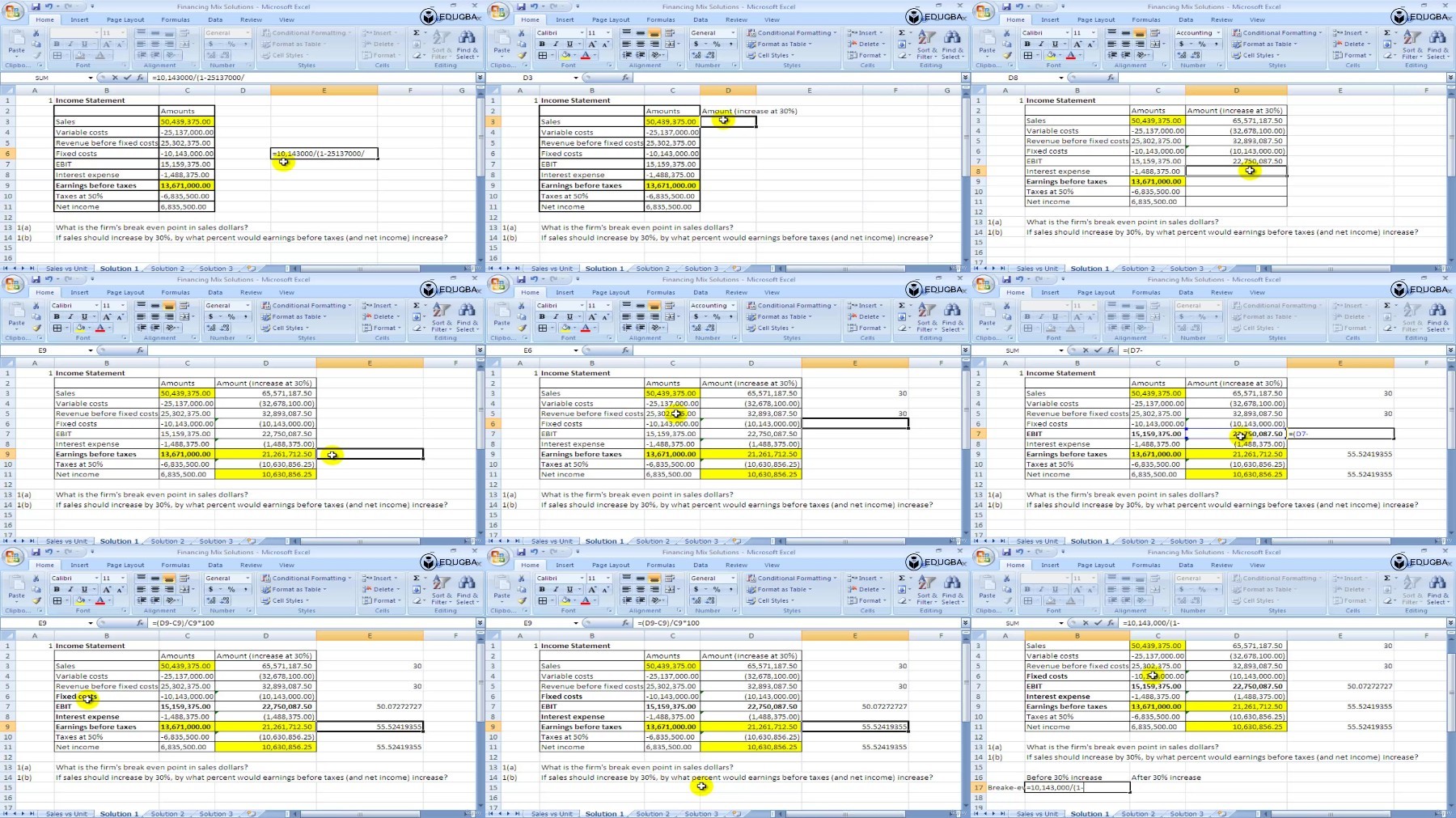The width and height of the screenshot is (1456, 818).
Task: Open Formulas tab in window showing Name Box E6
Action: pos(660,292)
